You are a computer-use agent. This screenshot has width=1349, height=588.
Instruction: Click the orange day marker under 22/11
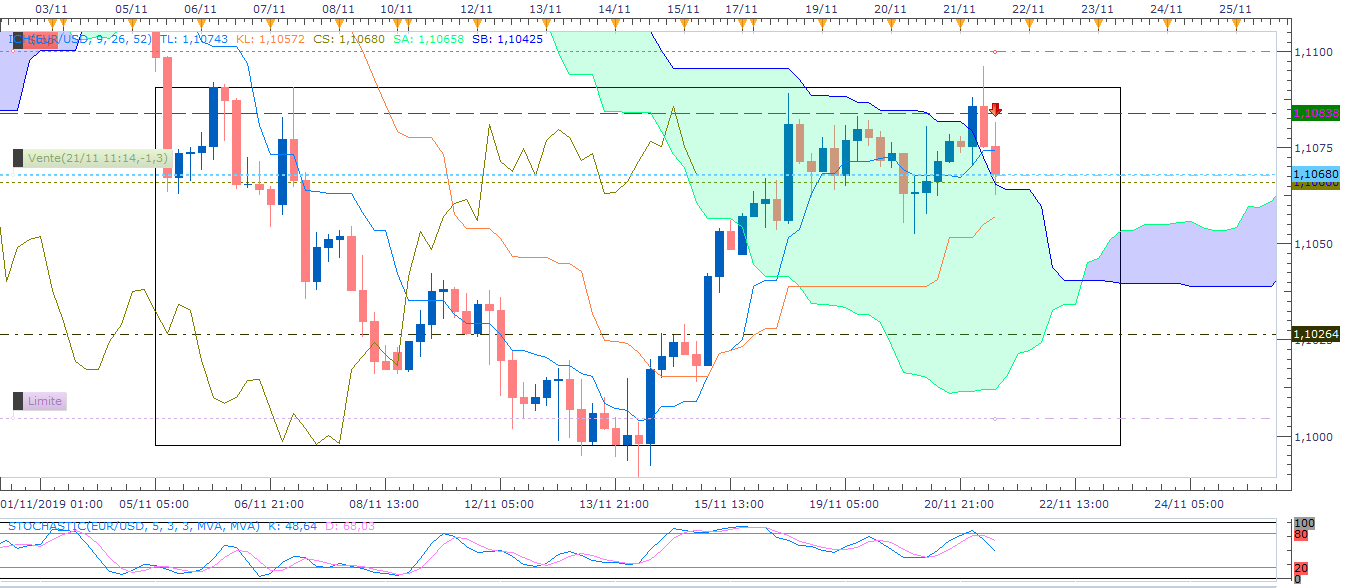pyautogui.click(x=1029, y=24)
